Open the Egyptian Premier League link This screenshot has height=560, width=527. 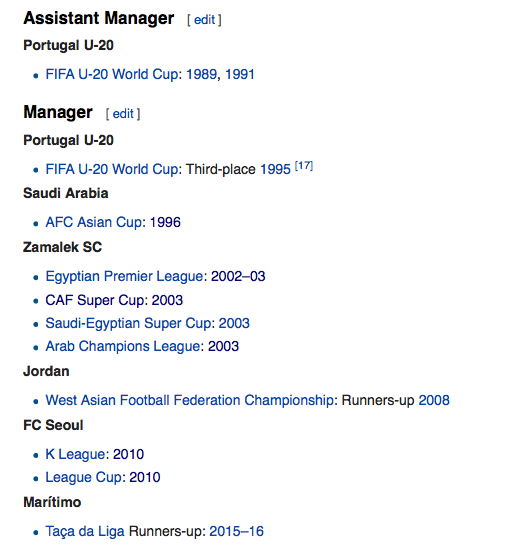[x=124, y=276]
